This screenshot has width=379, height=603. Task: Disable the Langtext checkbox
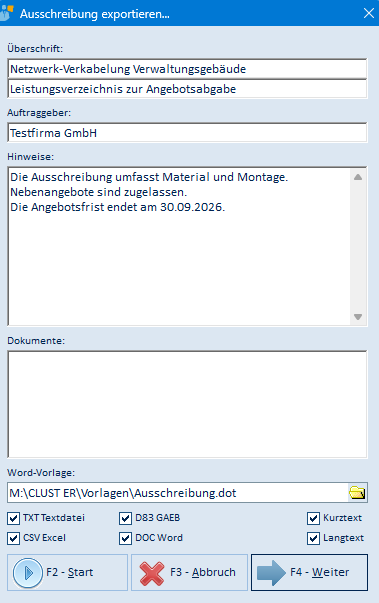coord(313,538)
